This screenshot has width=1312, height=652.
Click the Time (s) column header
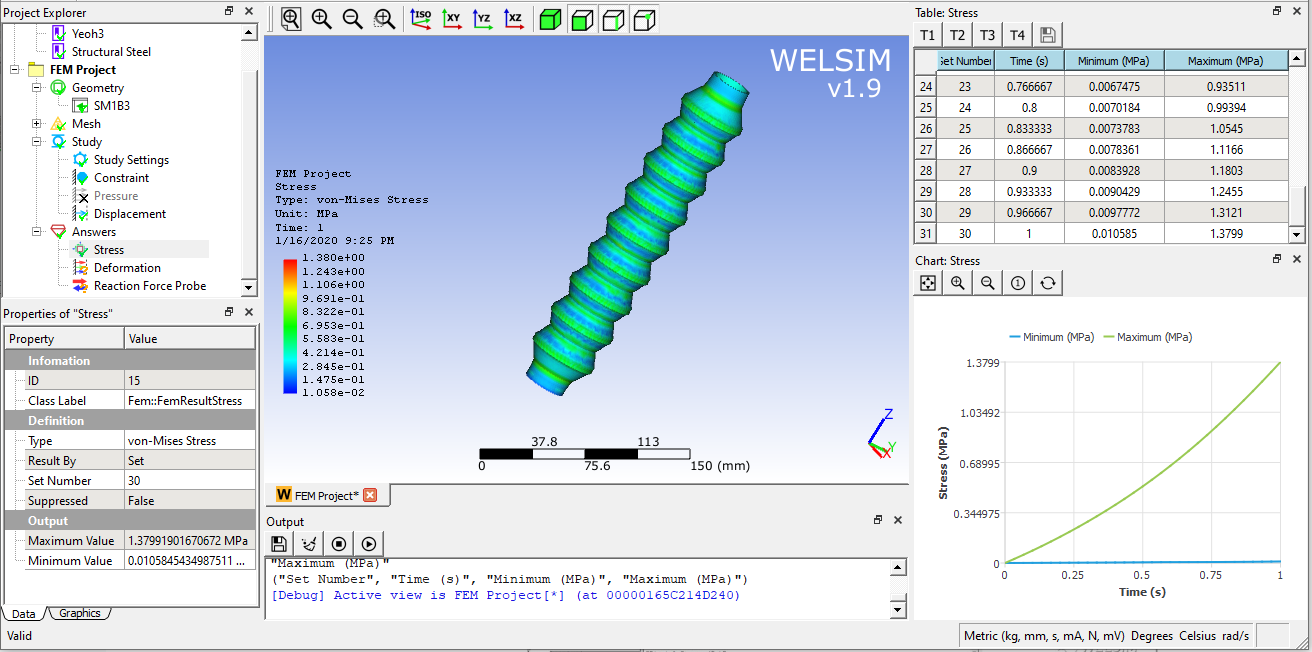point(1028,61)
